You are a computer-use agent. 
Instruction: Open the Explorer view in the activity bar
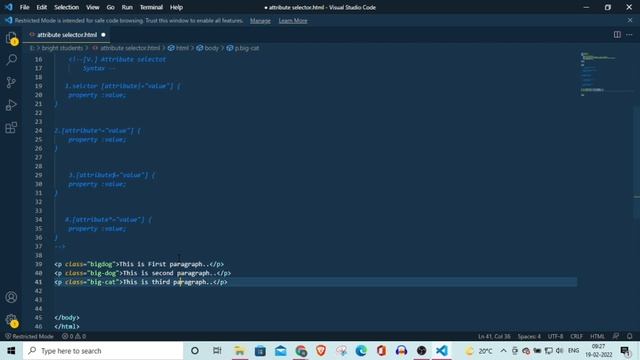pyautogui.click(x=11, y=38)
